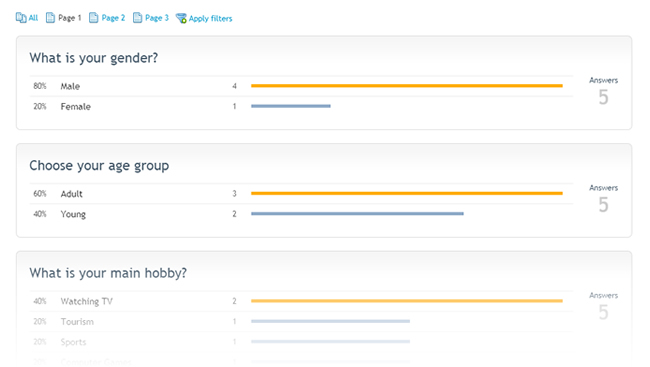Click the orange Watching TV result bar

(x=407, y=301)
